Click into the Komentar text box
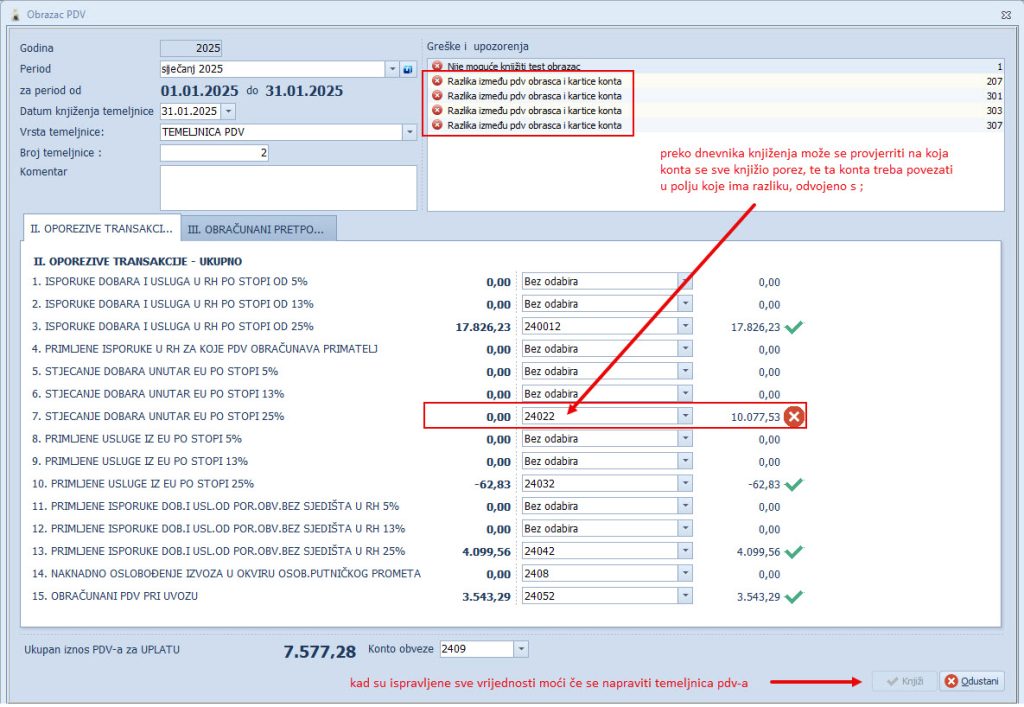Screen dimensions: 1024x707 (x=288, y=188)
